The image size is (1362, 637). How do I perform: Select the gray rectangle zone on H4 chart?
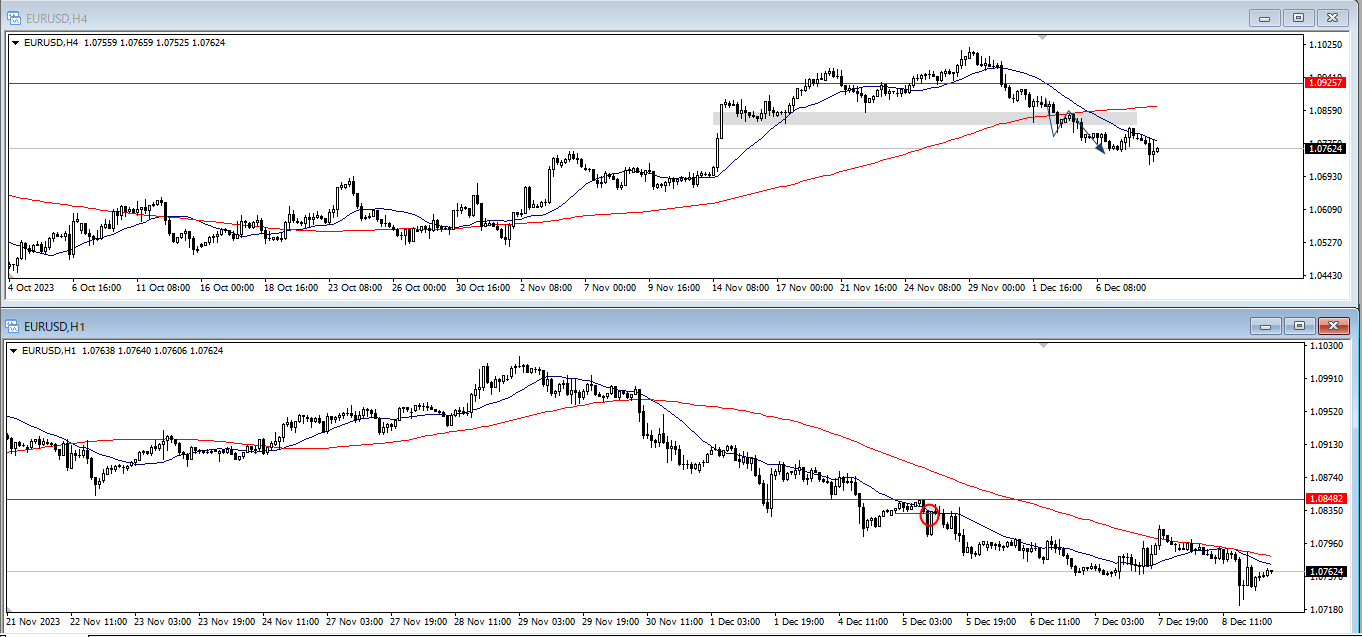point(900,118)
